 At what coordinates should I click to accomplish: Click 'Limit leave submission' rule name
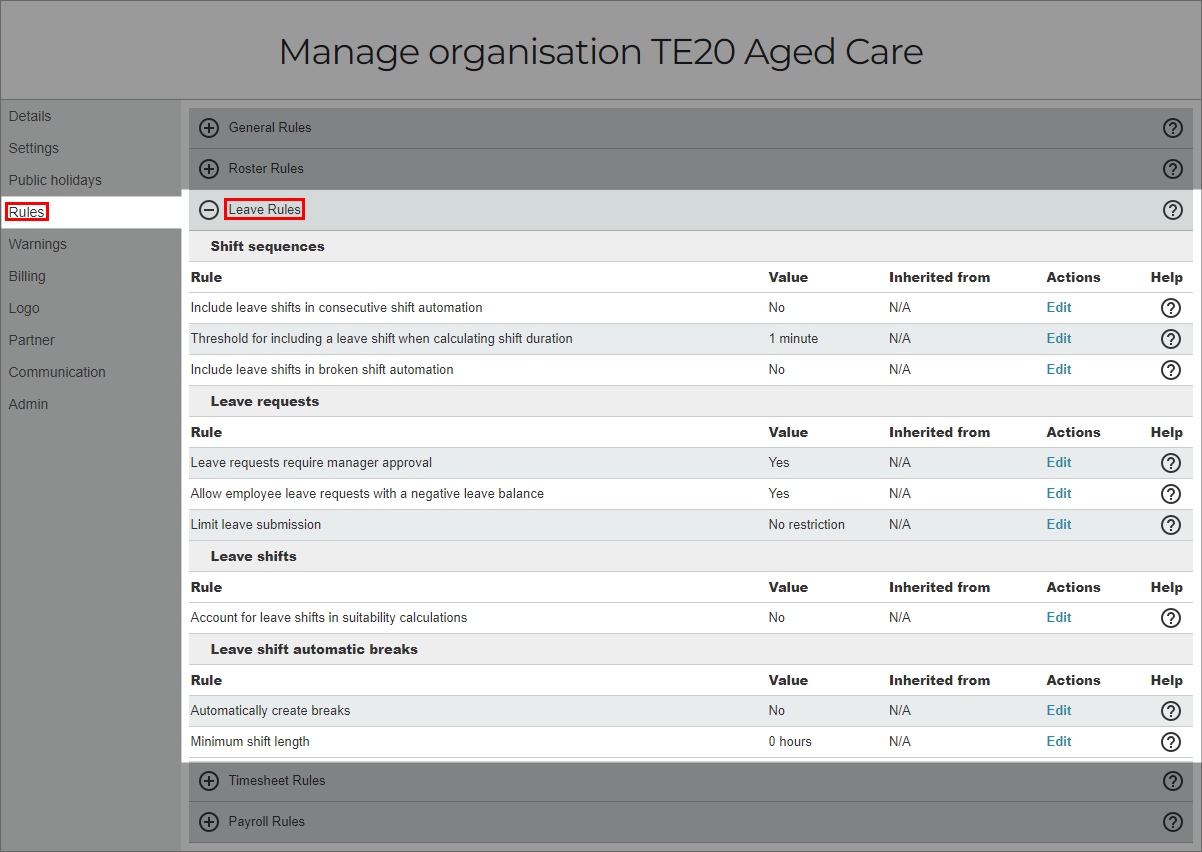click(256, 524)
